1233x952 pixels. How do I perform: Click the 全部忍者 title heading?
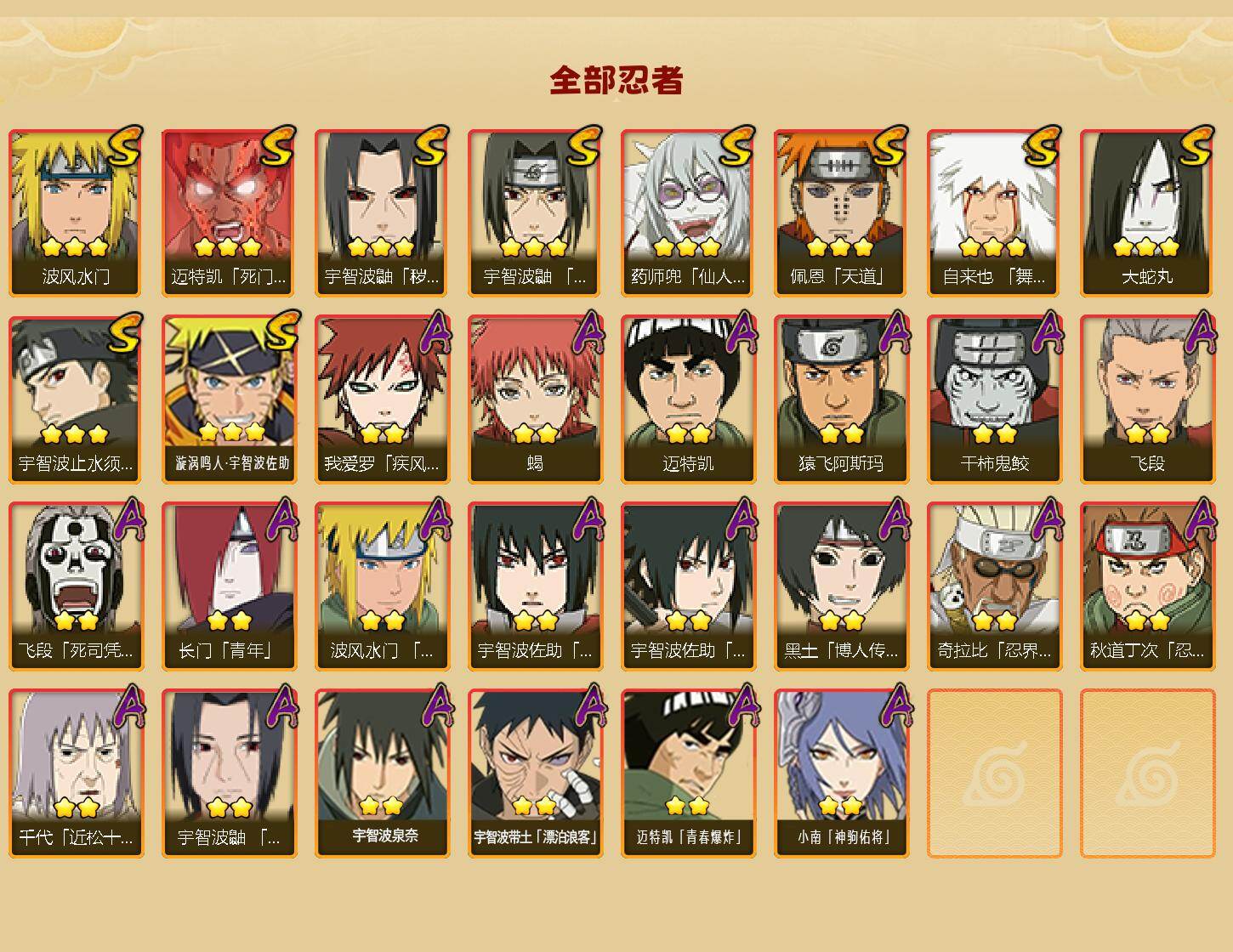[x=616, y=81]
